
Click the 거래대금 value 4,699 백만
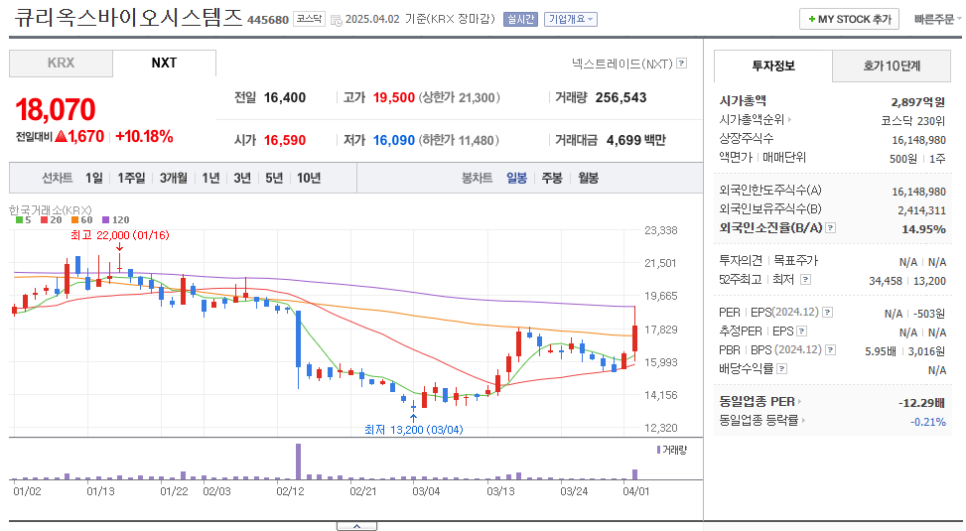(636, 140)
